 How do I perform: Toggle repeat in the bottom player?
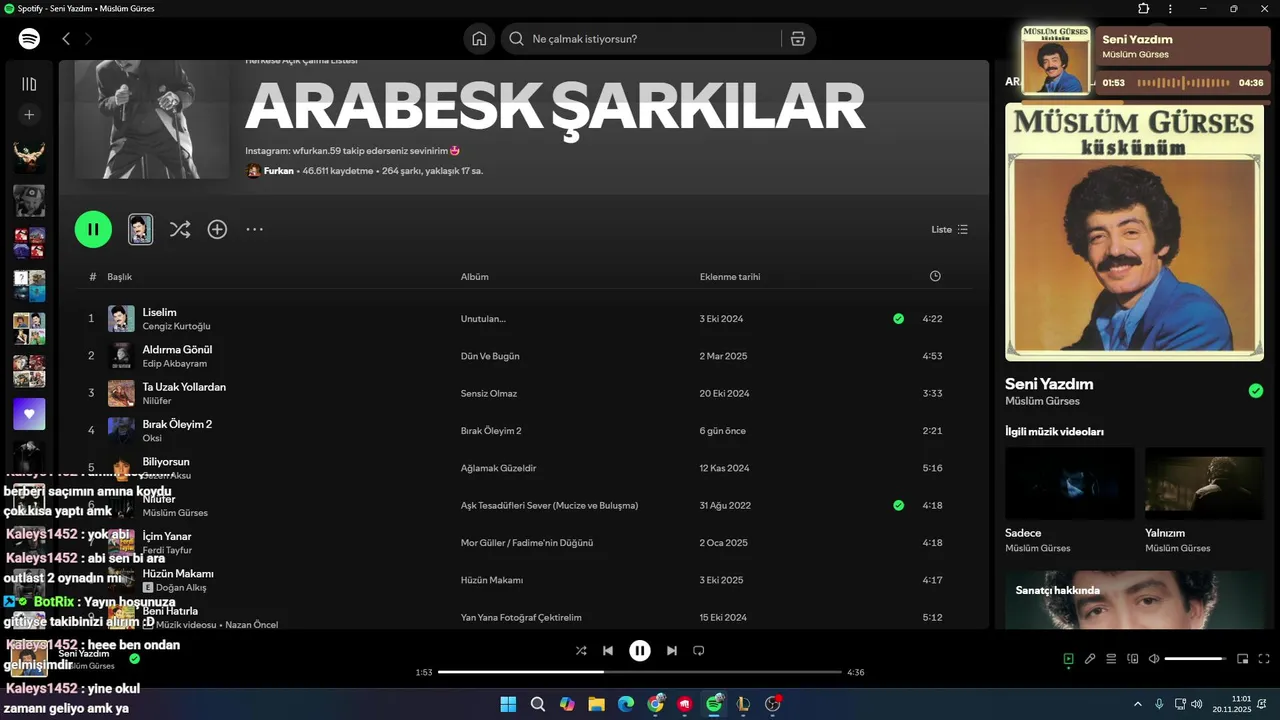pyautogui.click(x=699, y=651)
